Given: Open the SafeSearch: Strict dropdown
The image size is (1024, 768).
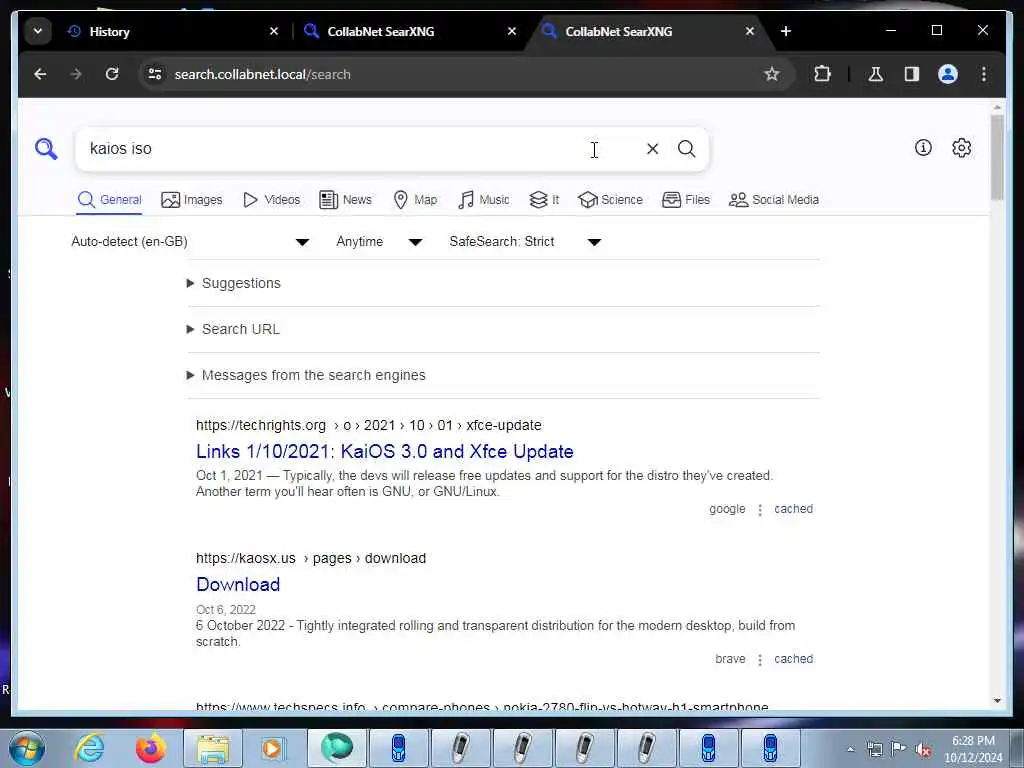Looking at the screenshot, I should 524,242.
